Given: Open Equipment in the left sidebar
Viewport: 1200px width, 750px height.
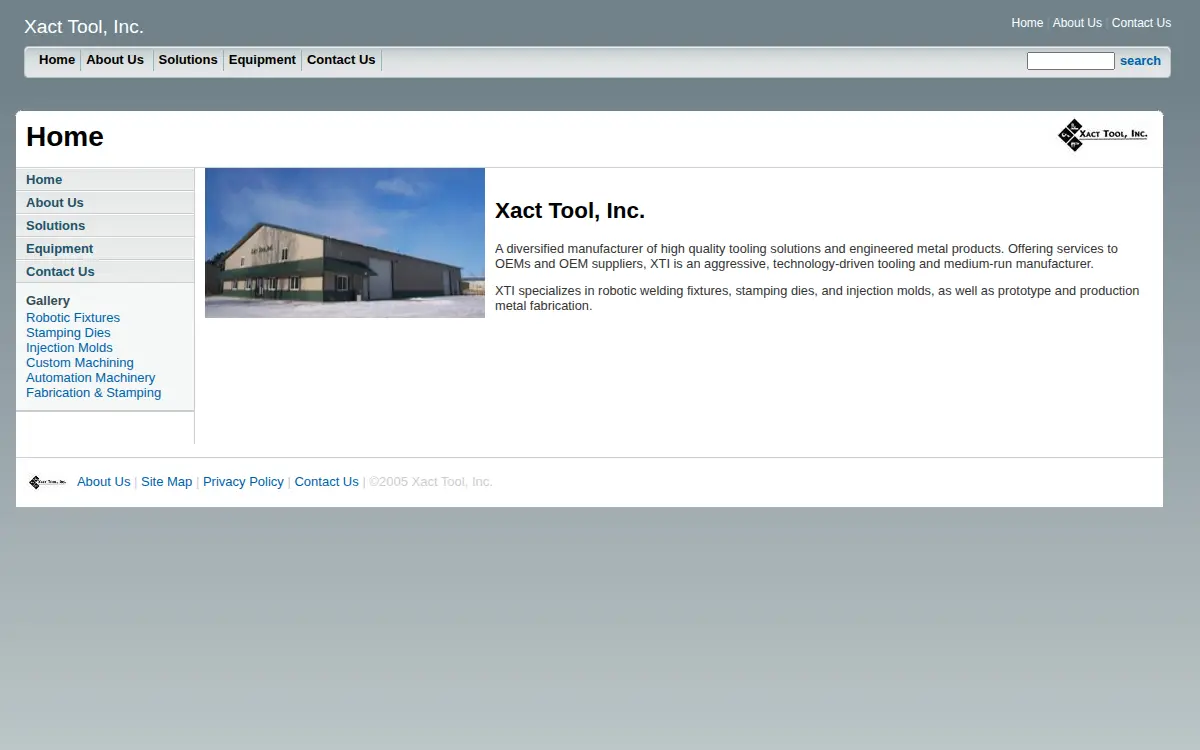Looking at the screenshot, I should pyautogui.click(x=105, y=249).
